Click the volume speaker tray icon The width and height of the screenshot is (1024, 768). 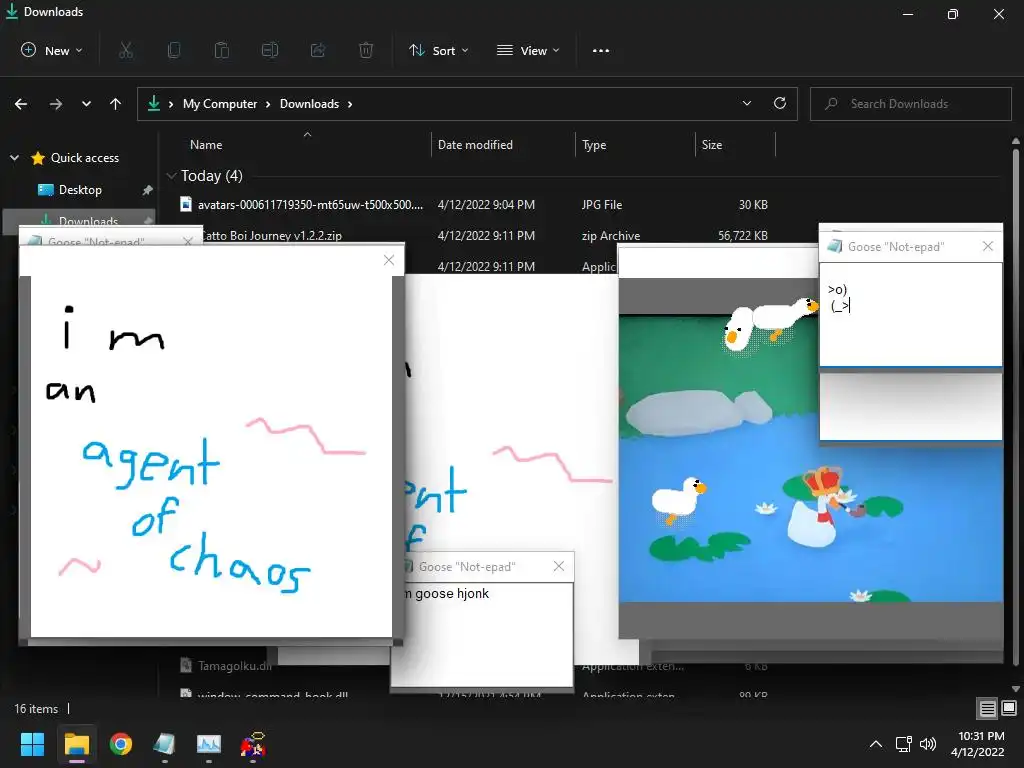[x=927, y=744]
